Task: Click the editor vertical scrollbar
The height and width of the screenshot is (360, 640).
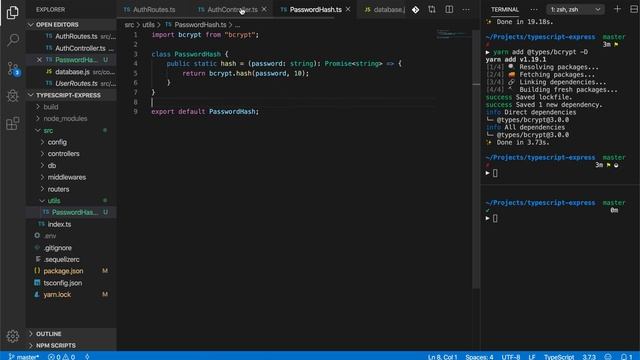Action: click(476, 159)
